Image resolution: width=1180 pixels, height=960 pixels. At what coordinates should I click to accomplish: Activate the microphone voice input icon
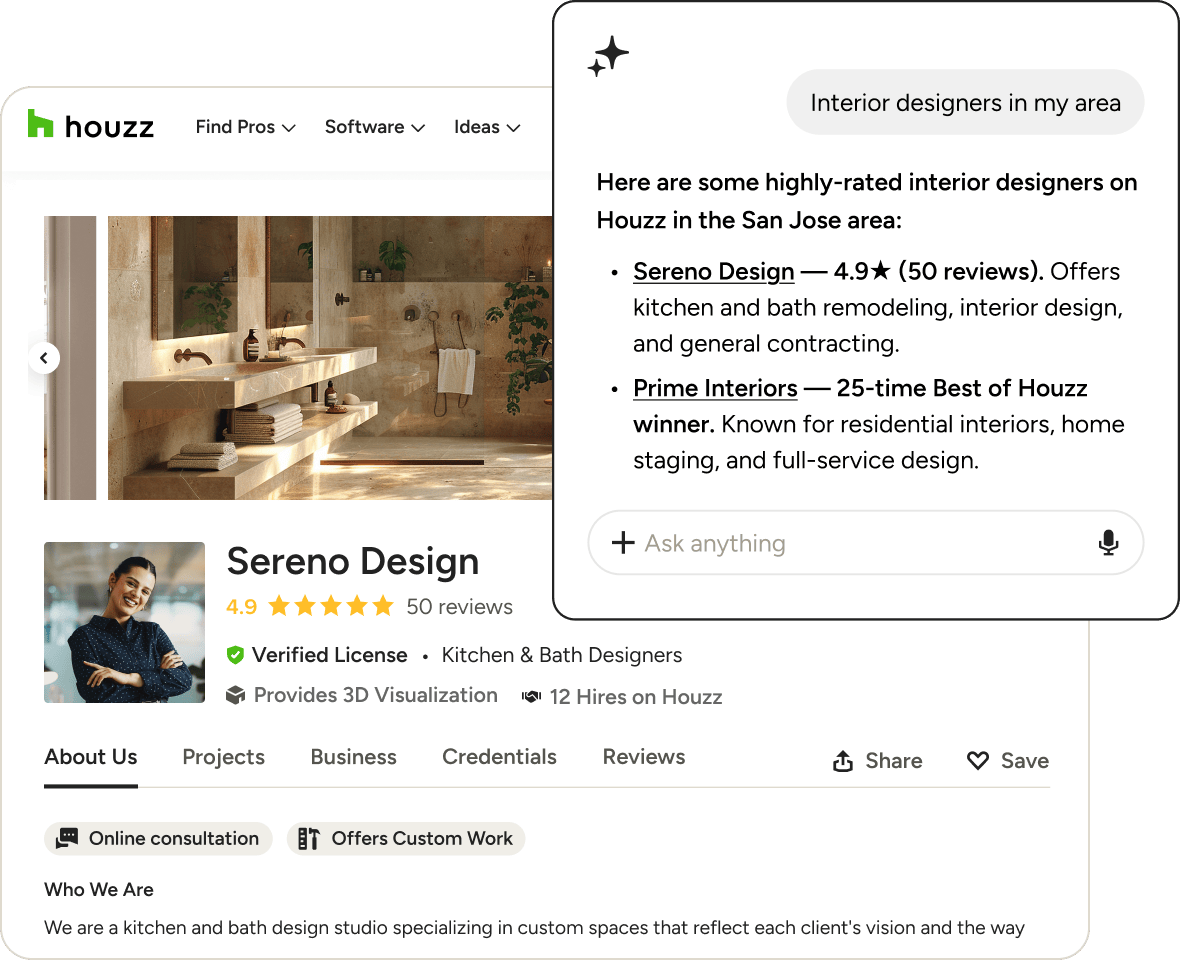click(1108, 542)
